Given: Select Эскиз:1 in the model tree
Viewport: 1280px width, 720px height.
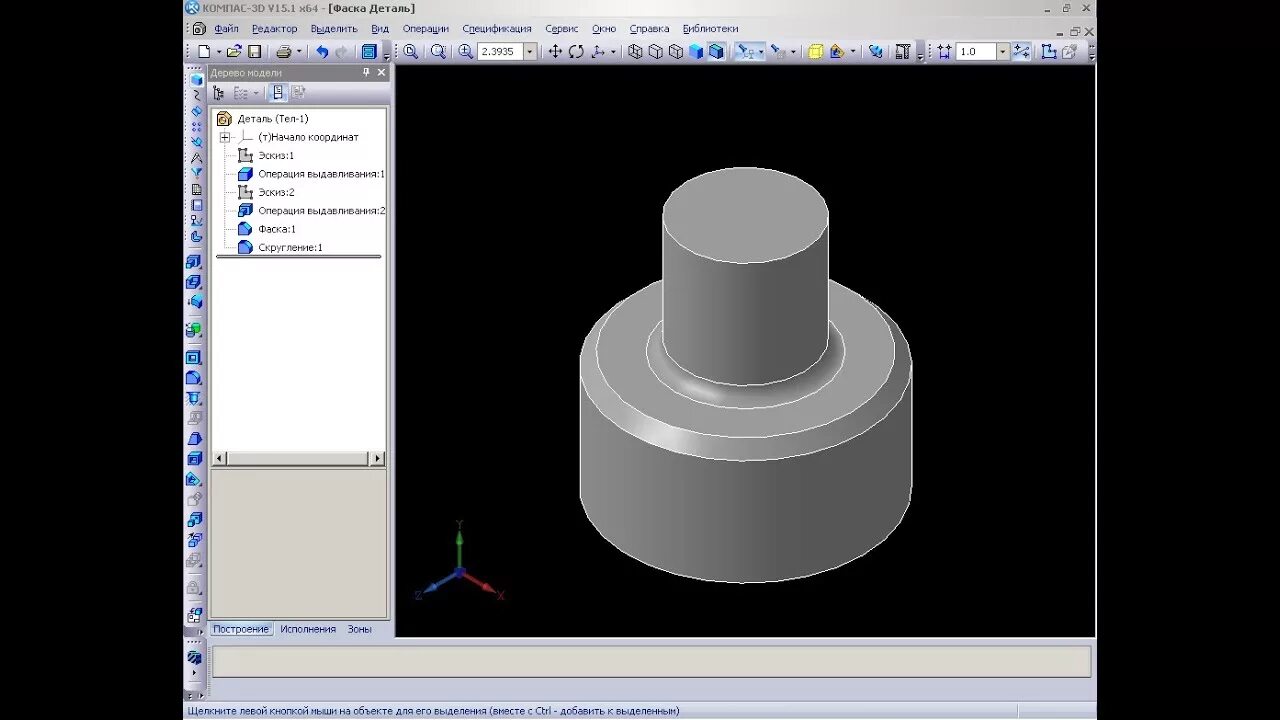Looking at the screenshot, I should tap(276, 156).
